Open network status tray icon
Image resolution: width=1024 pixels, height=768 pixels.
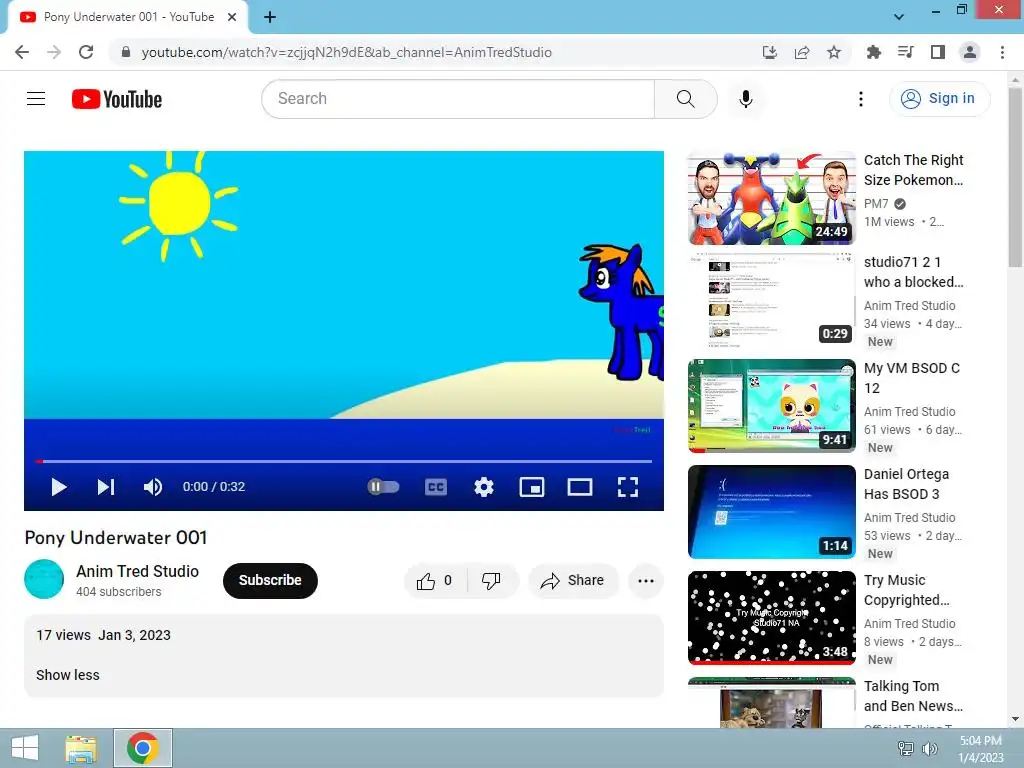[905, 749]
